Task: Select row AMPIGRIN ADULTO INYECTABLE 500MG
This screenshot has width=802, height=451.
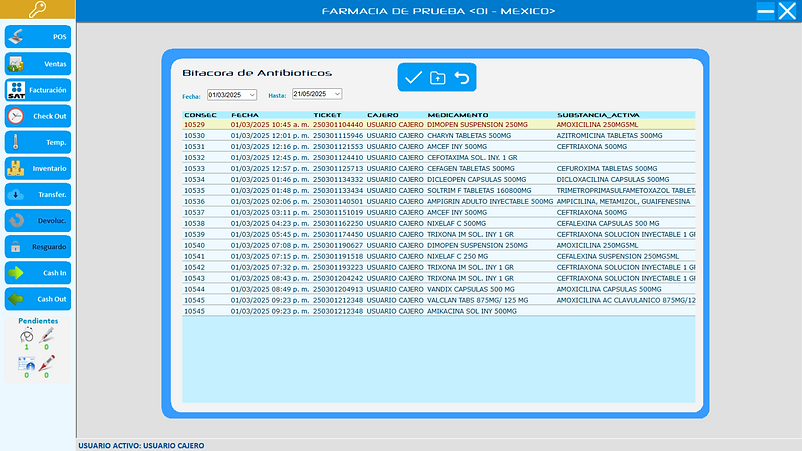Action: coord(438,201)
